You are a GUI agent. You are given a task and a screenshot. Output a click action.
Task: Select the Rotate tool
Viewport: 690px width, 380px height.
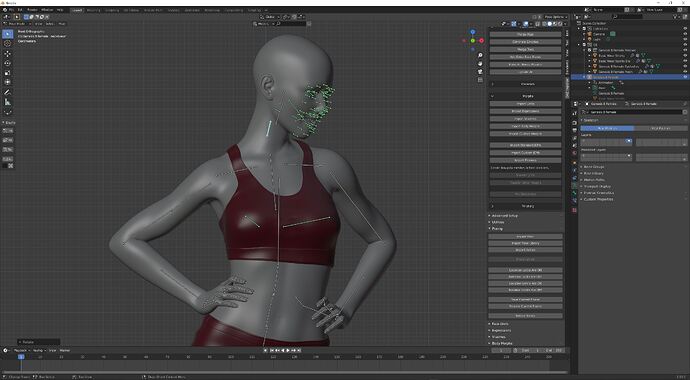click(x=7, y=63)
